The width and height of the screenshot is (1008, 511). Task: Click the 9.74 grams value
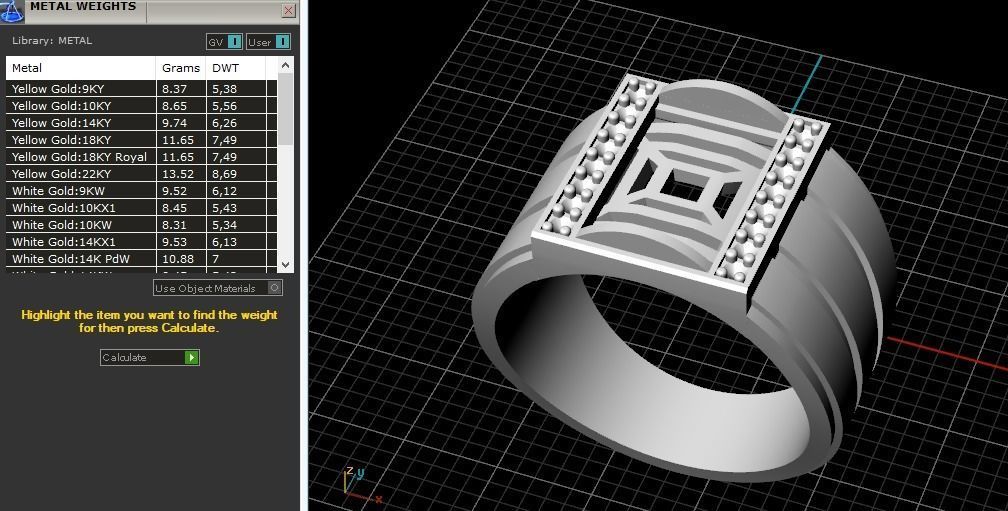pyautogui.click(x=175, y=123)
